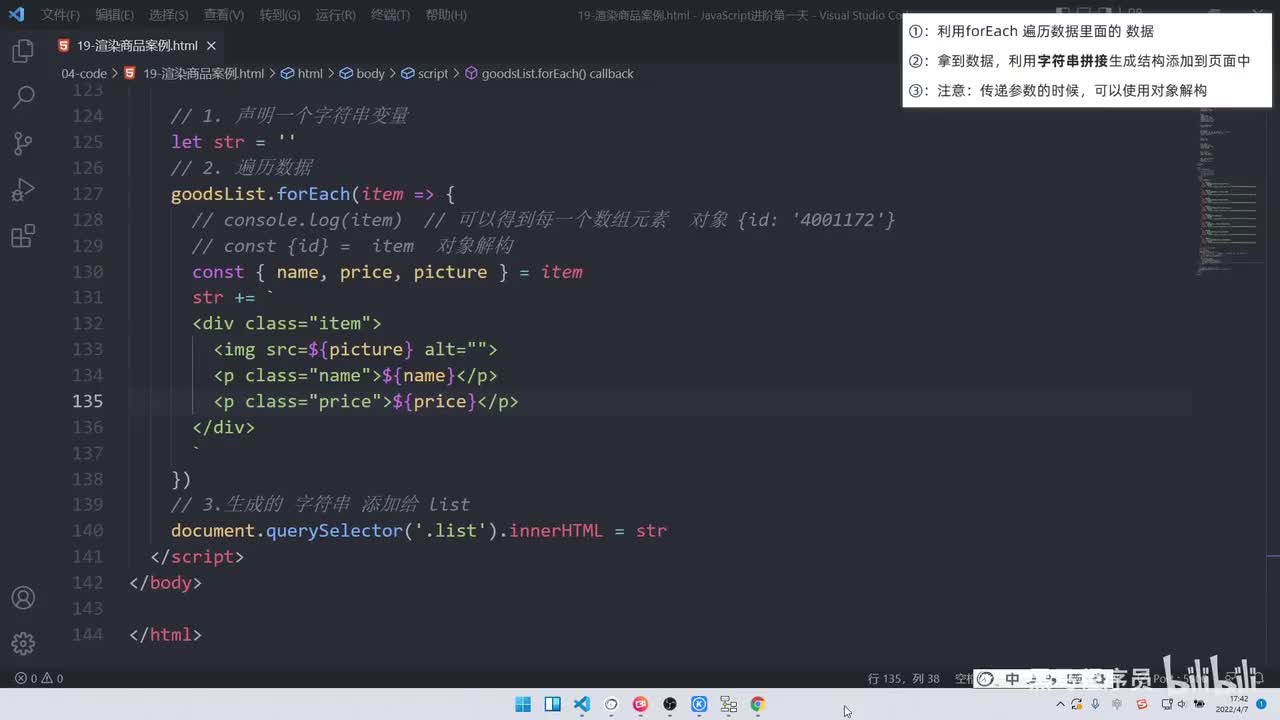Open the Run and Debug view

pos(23,190)
